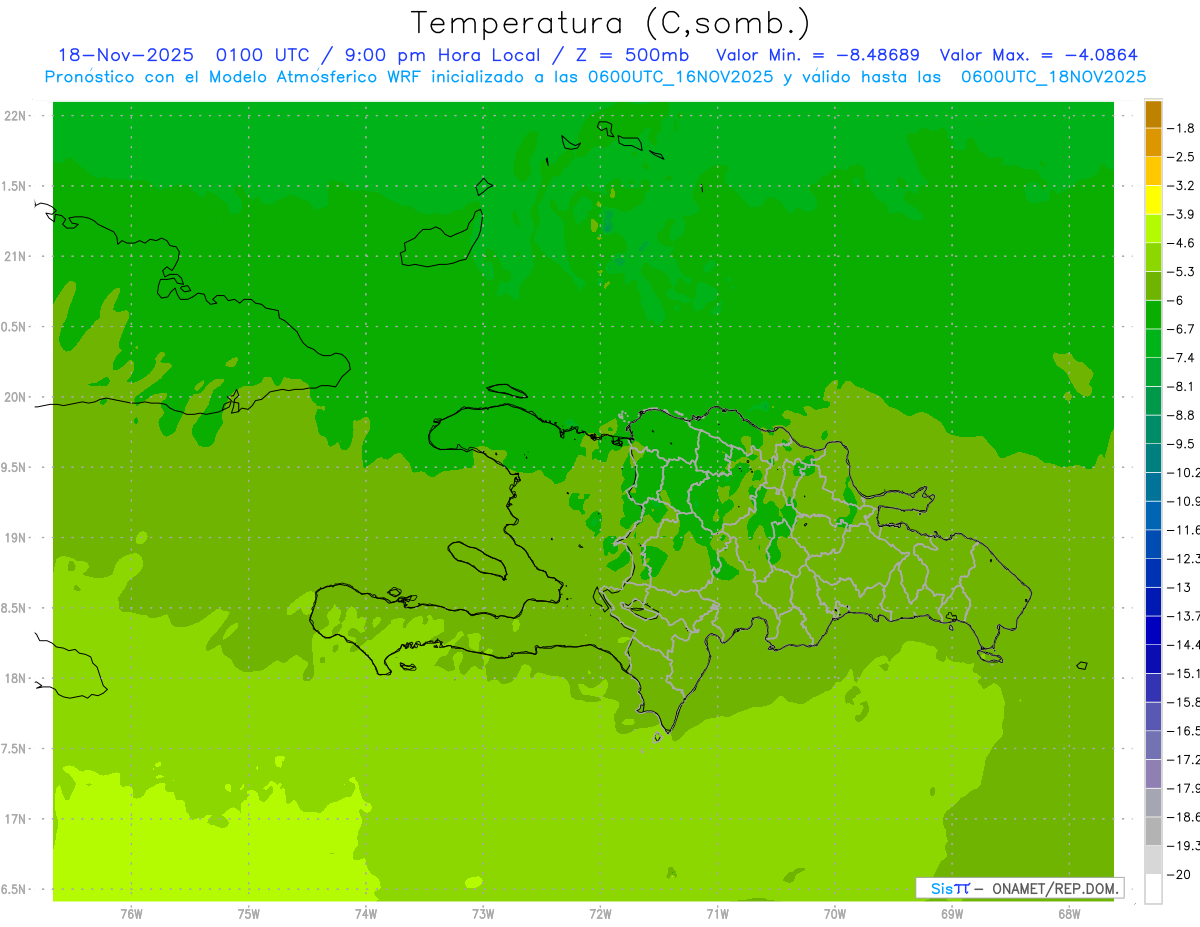1200x927 pixels.
Task: Click the '-9.5' legend value
Action: (x=1182, y=444)
